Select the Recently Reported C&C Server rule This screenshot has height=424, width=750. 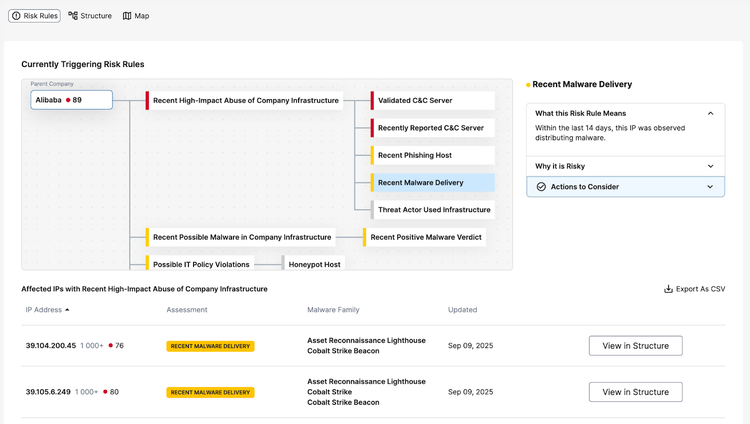click(x=432, y=128)
